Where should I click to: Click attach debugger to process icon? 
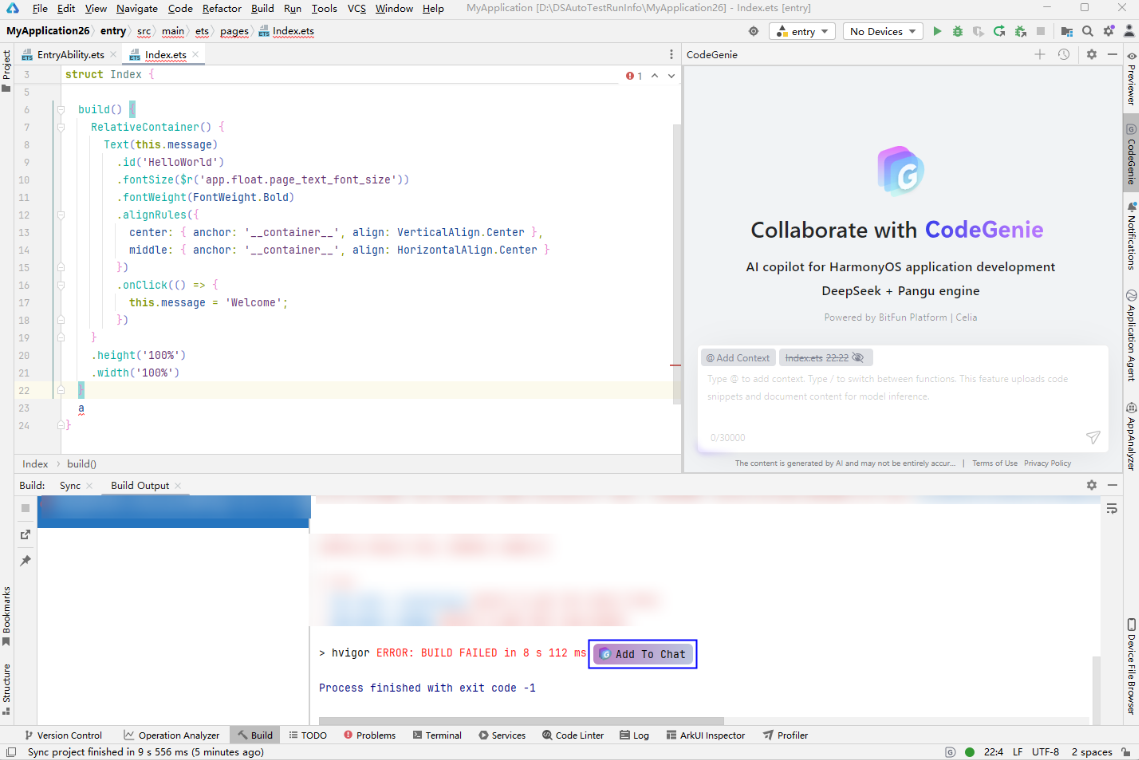click(1021, 31)
